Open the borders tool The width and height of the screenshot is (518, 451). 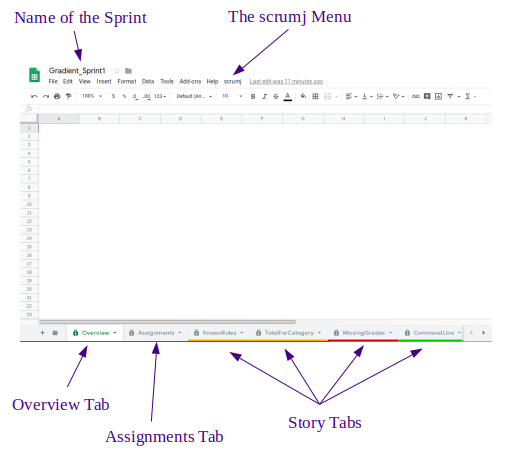(315, 96)
